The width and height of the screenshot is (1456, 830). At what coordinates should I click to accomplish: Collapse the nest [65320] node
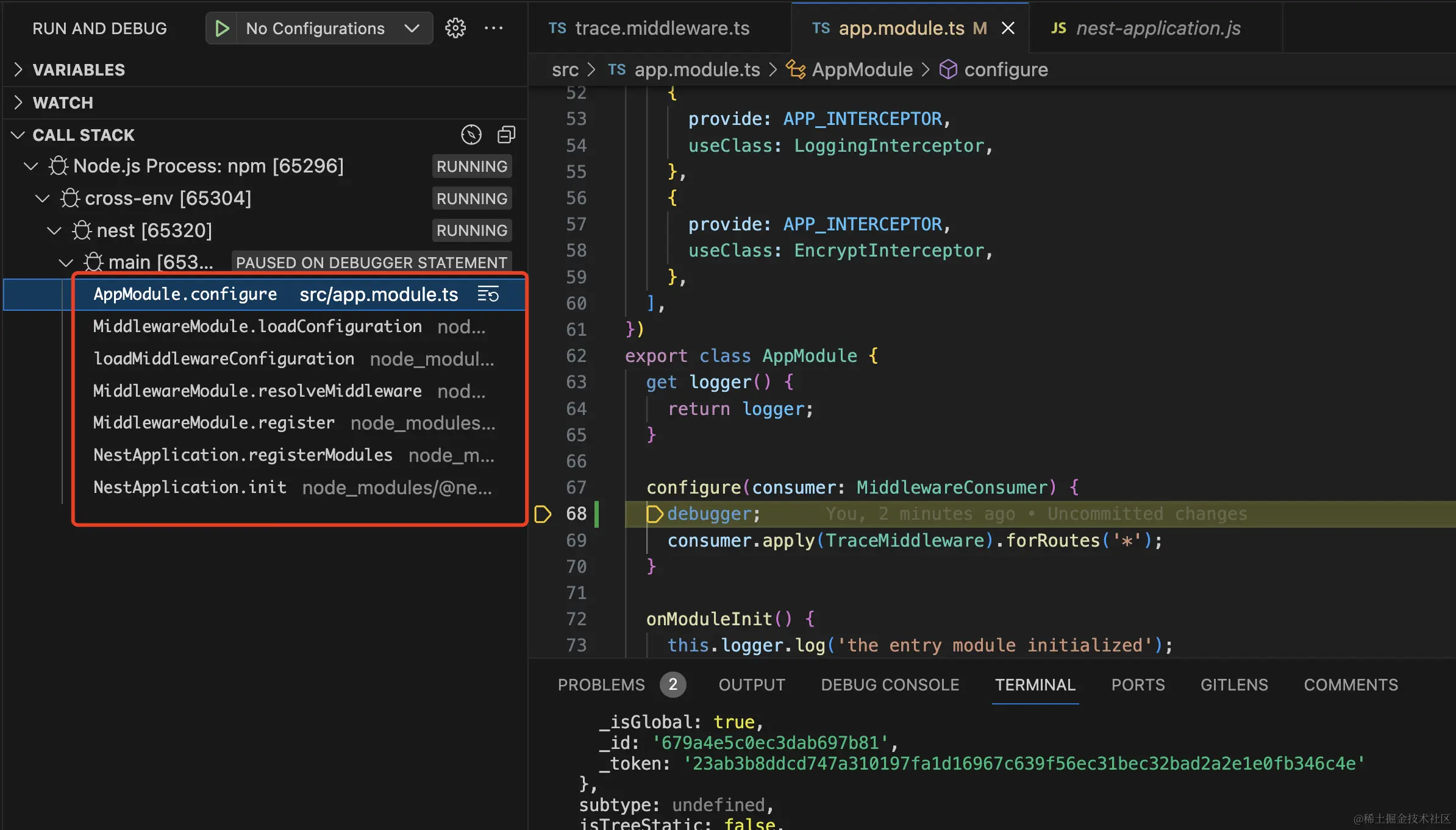(x=54, y=230)
